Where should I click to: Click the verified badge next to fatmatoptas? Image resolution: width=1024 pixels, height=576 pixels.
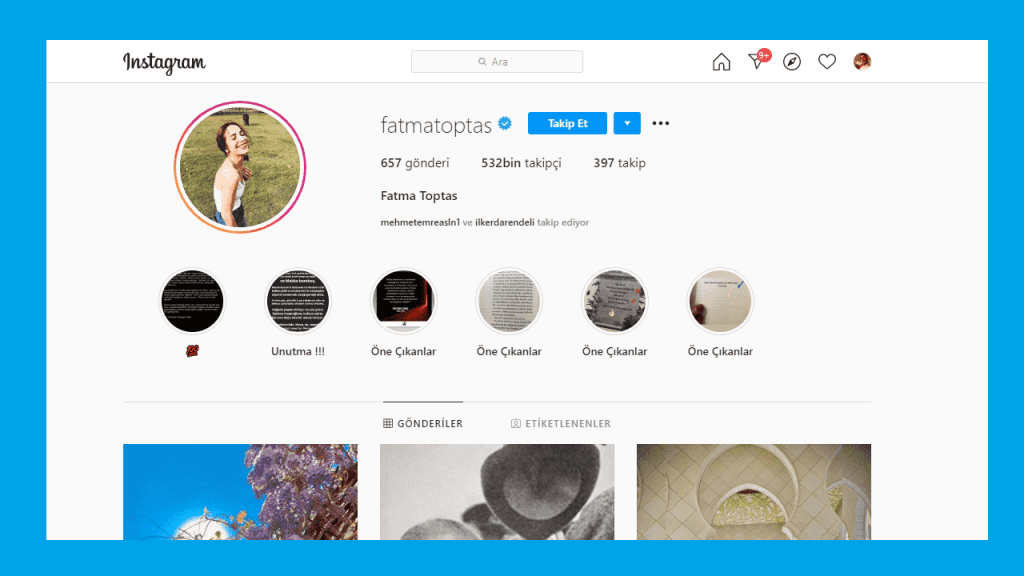click(x=505, y=124)
